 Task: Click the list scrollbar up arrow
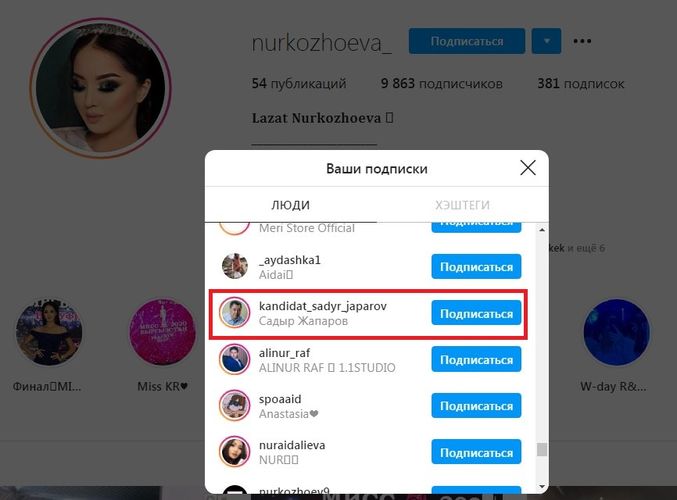(x=542, y=230)
